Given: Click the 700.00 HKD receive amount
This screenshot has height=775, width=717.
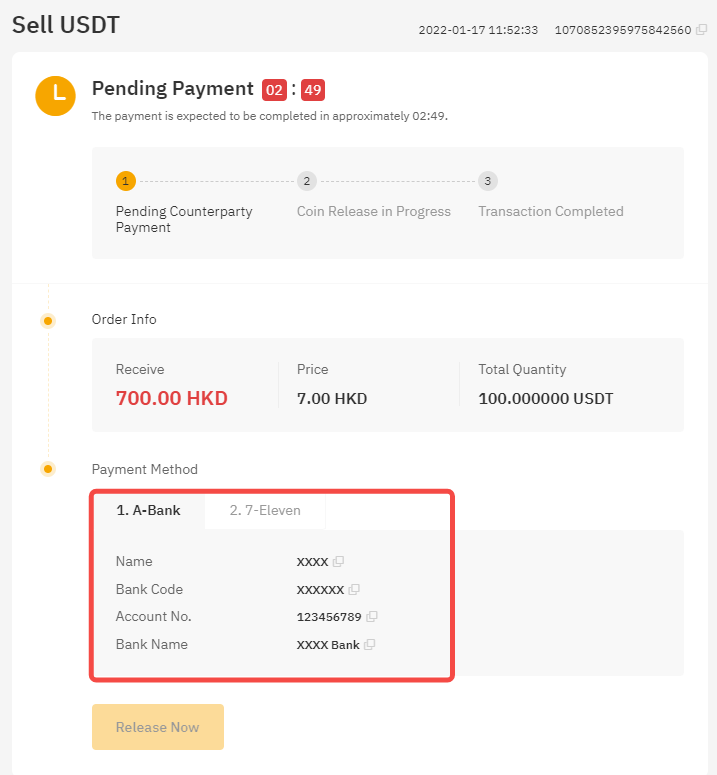Looking at the screenshot, I should pyautogui.click(x=171, y=398).
